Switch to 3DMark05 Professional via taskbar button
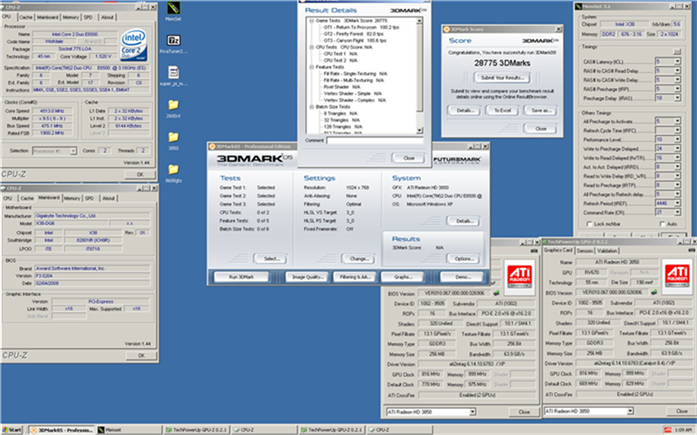Viewport: 697px width, 435px height. click(62, 430)
